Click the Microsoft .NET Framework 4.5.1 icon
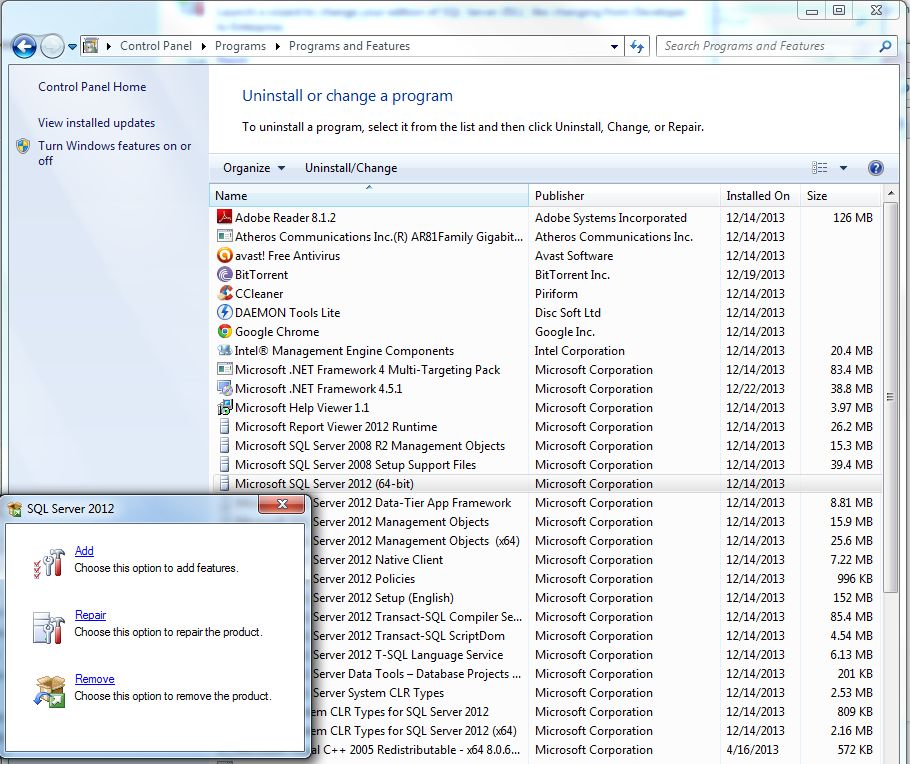This screenshot has height=764, width=910. 224,388
